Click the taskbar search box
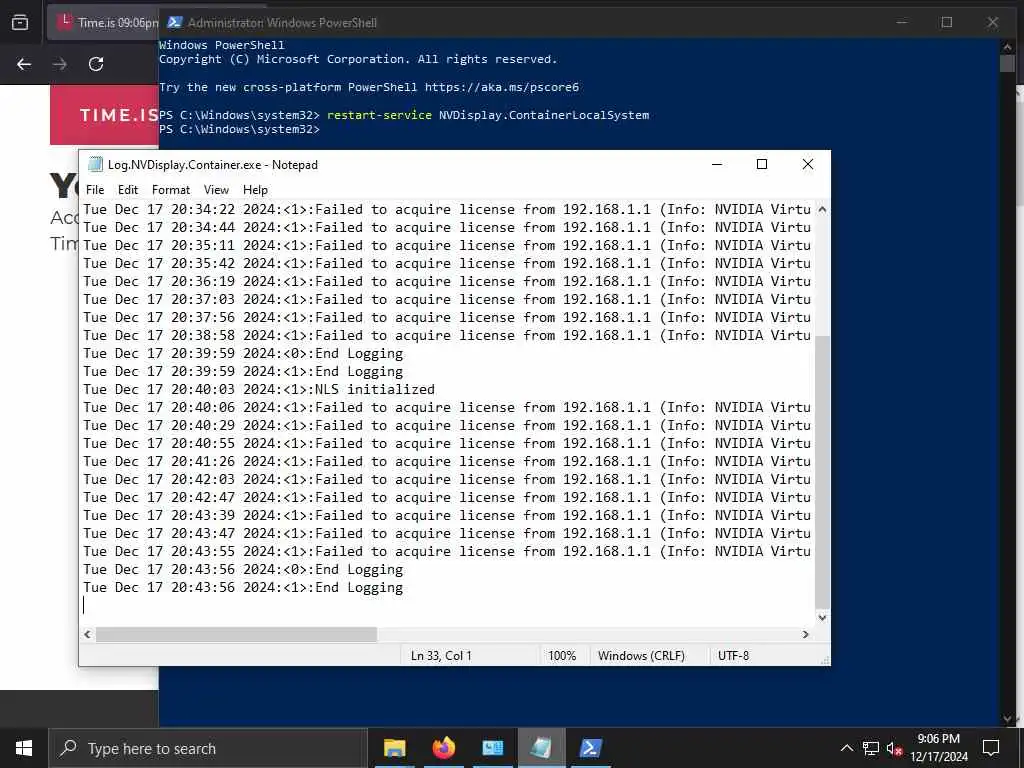The height and width of the screenshot is (768, 1024). pos(208,748)
